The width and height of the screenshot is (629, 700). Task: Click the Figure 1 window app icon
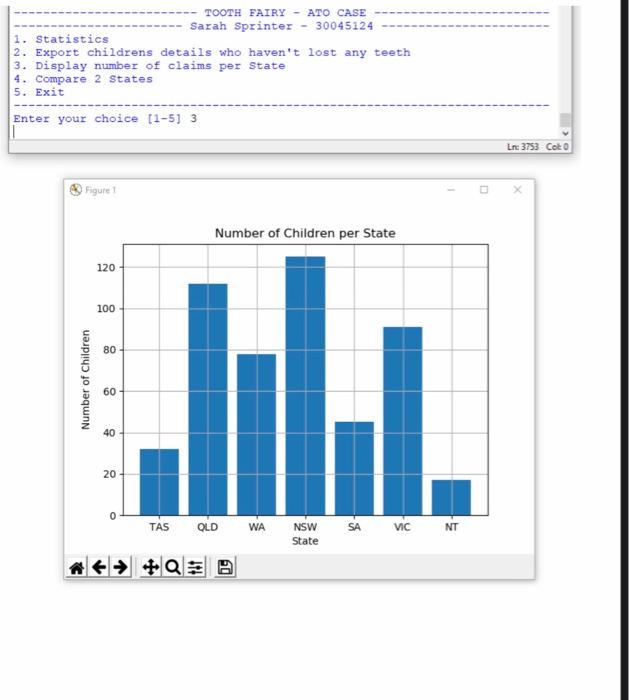pos(76,190)
